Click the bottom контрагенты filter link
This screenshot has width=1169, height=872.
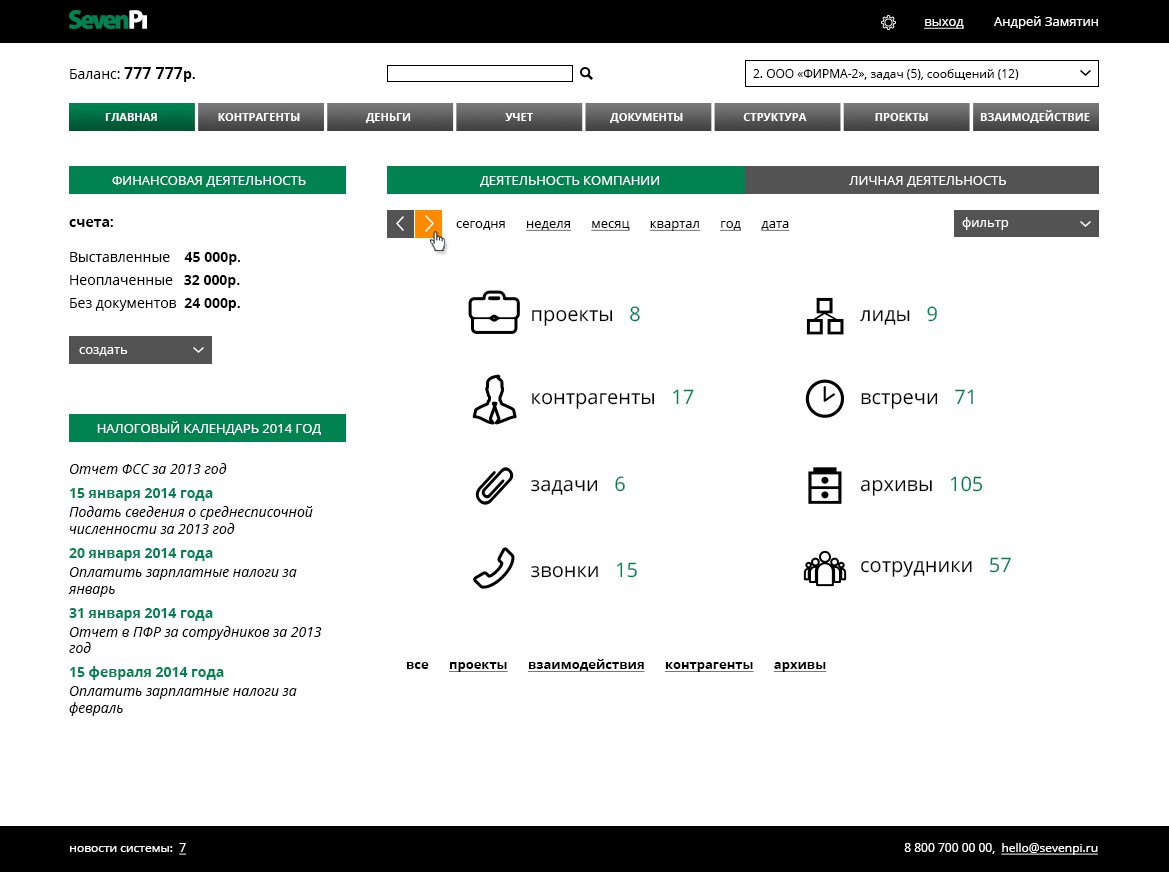tap(709, 664)
